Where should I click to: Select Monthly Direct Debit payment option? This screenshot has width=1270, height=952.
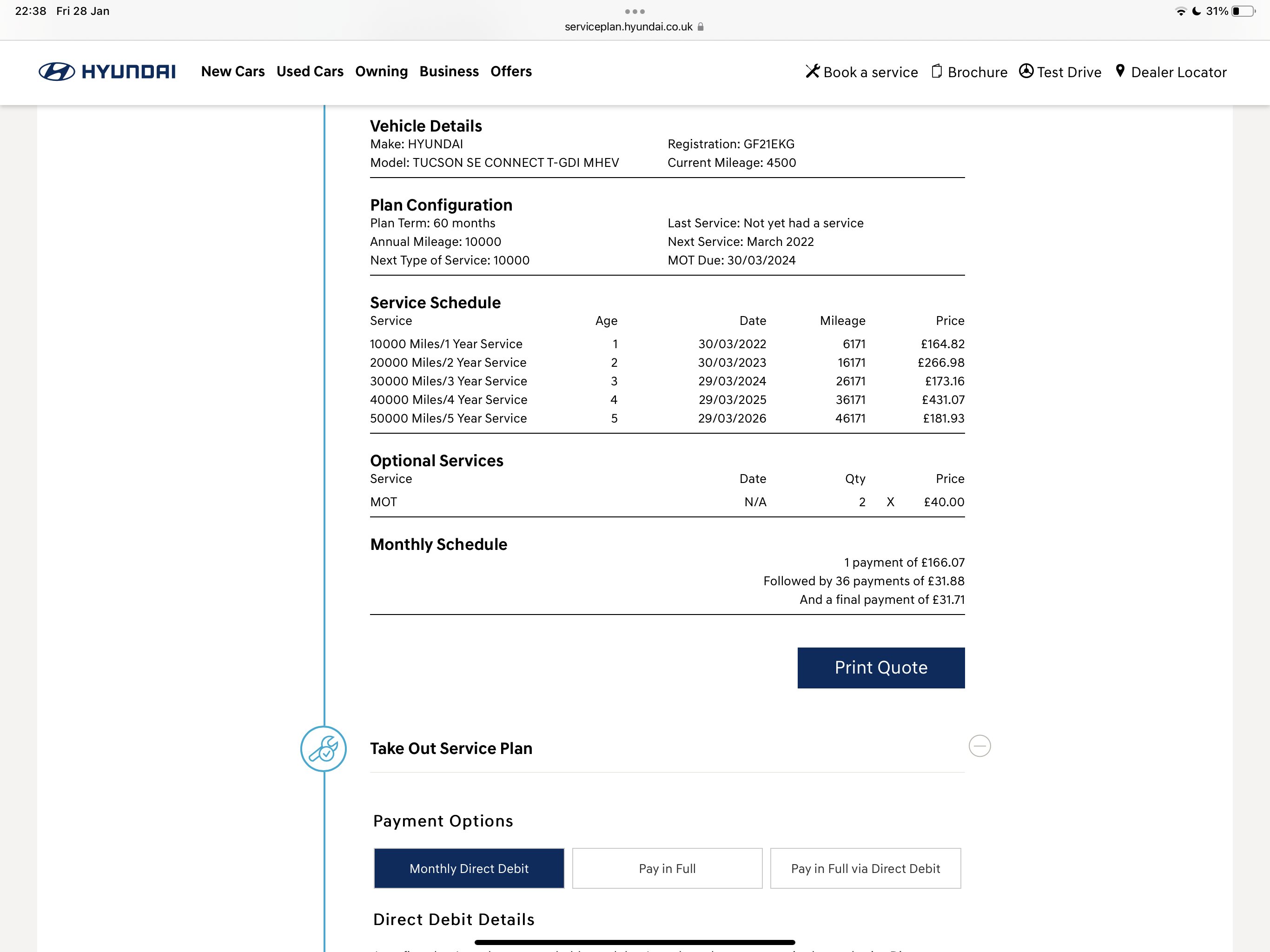tap(469, 869)
